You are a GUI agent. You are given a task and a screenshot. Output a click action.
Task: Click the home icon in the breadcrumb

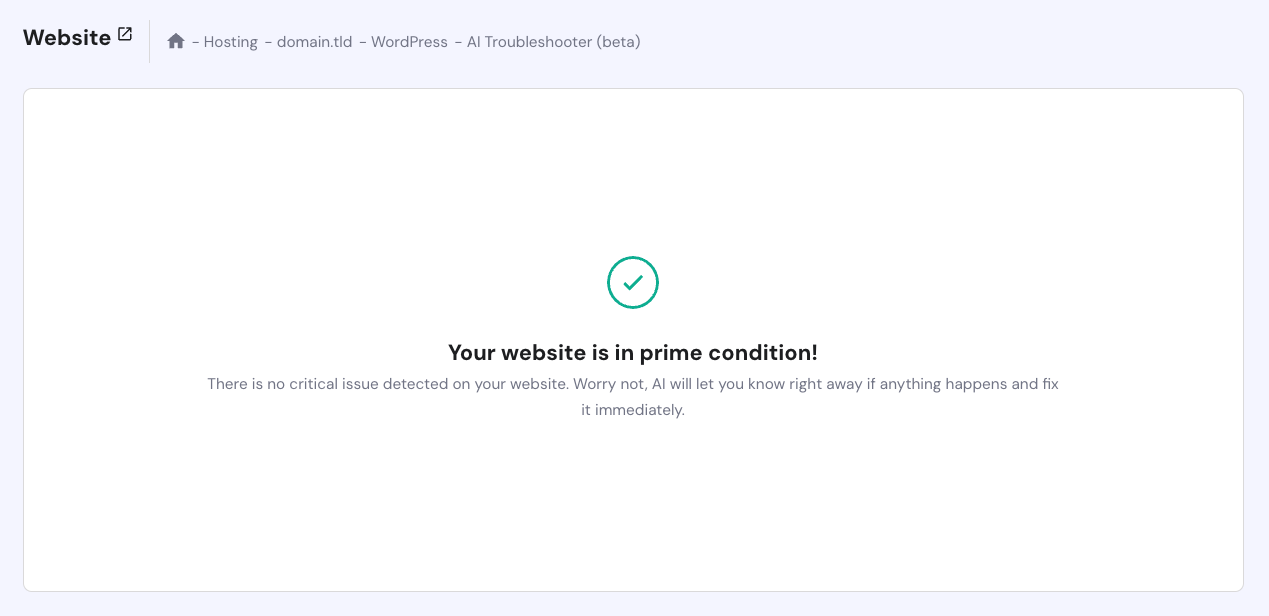[x=177, y=41]
